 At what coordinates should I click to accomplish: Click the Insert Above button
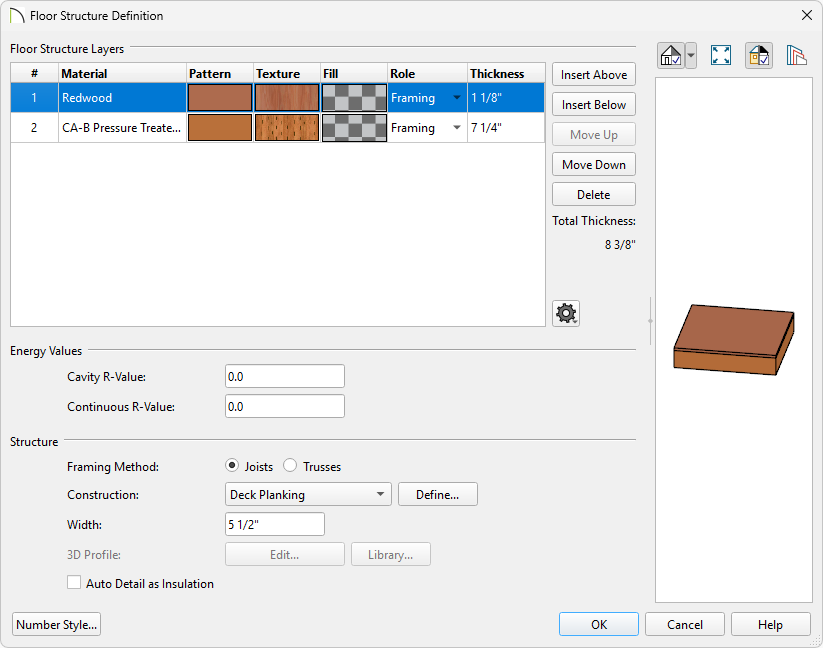pyautogui.click(x=594, y=75)
